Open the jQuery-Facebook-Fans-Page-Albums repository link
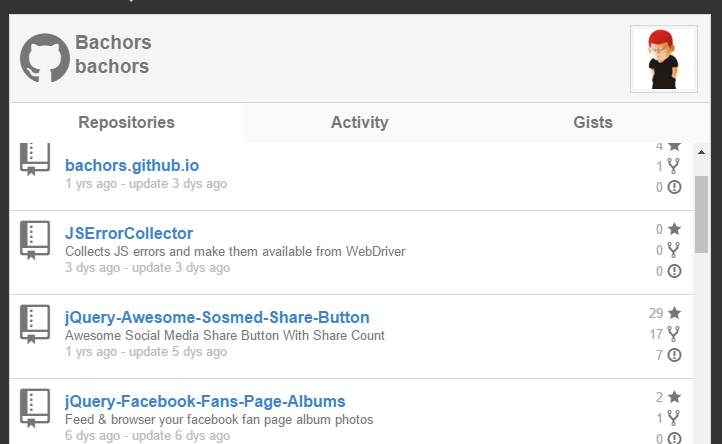Image resolution: width=722 pixels, height=444 pixels. pos(205,401)
